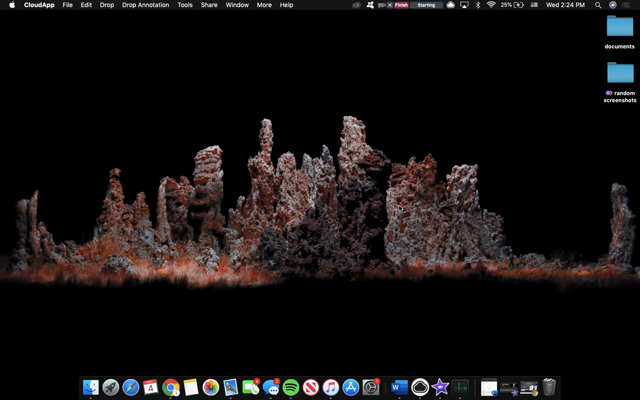Launch Microsoft Word from the dock

(400, 387)
